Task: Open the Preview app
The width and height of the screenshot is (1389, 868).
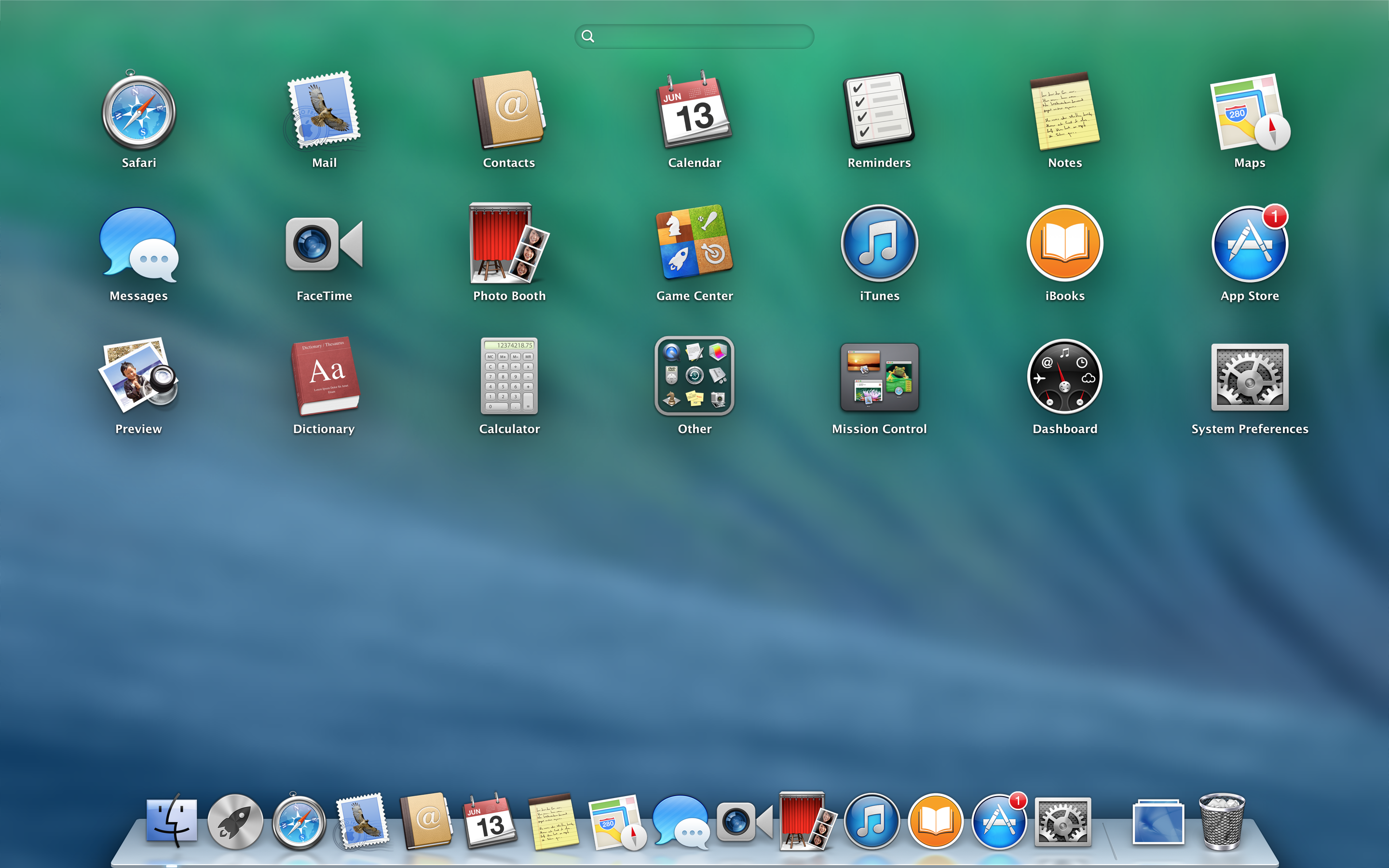Action: tap(138, 375)
